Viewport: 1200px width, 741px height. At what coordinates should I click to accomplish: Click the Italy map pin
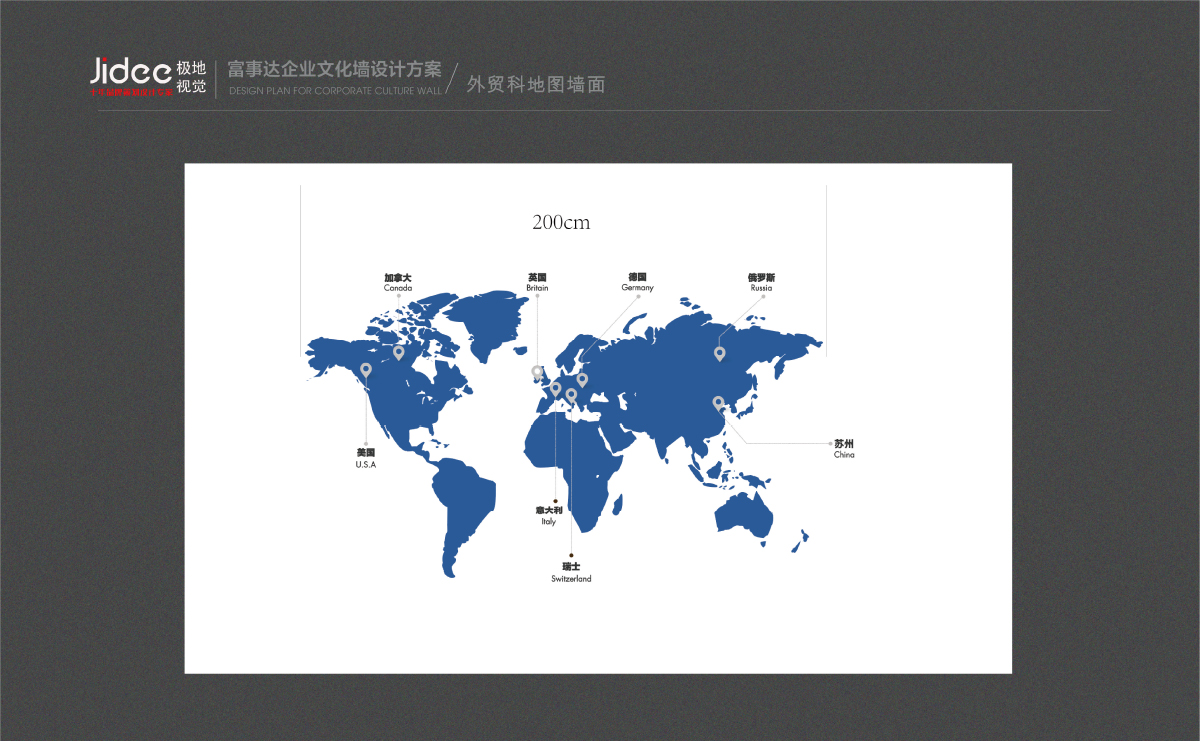click(x=556, y=388)
